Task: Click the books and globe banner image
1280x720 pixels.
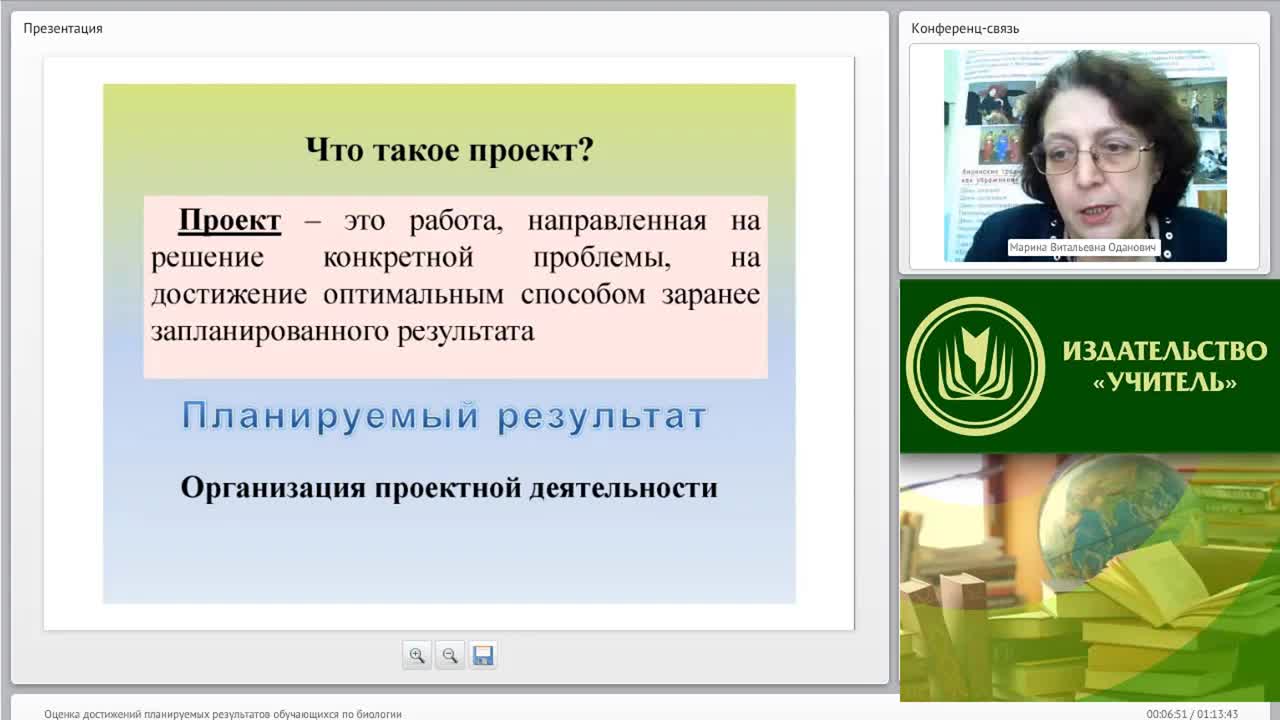Action: click(x=1090, y=577)
